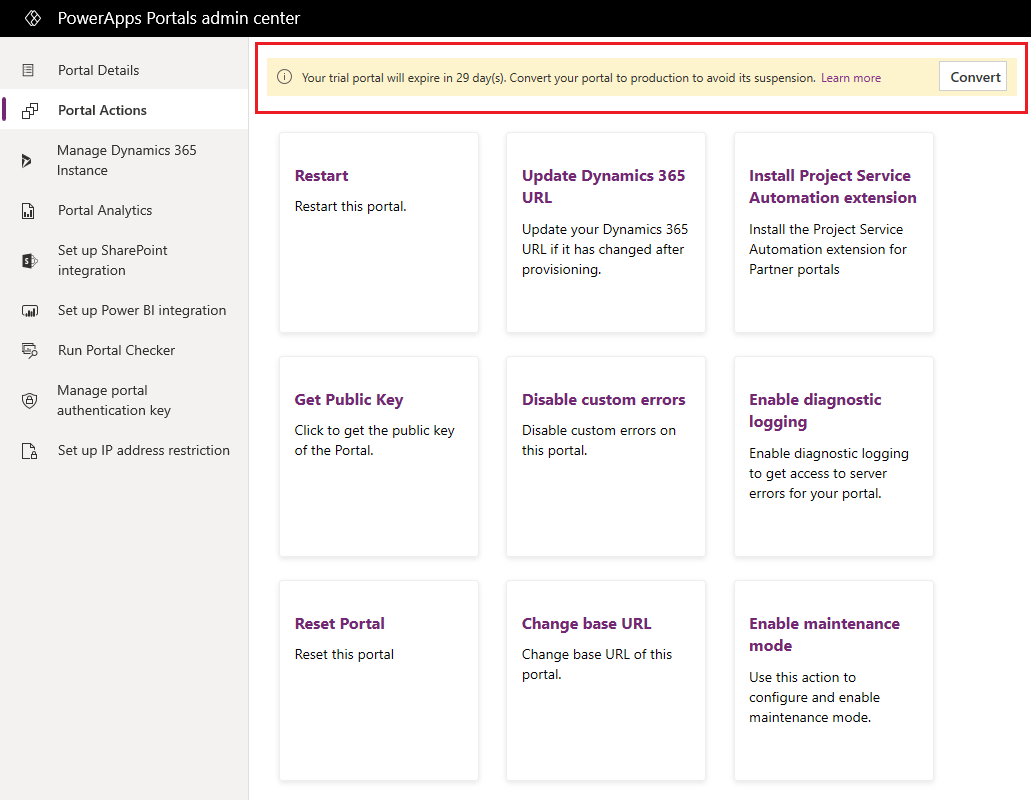The height and width of the screenshot is (800, 1031).
Task: Click 'Click to get the public key' description
Action: 374,440
